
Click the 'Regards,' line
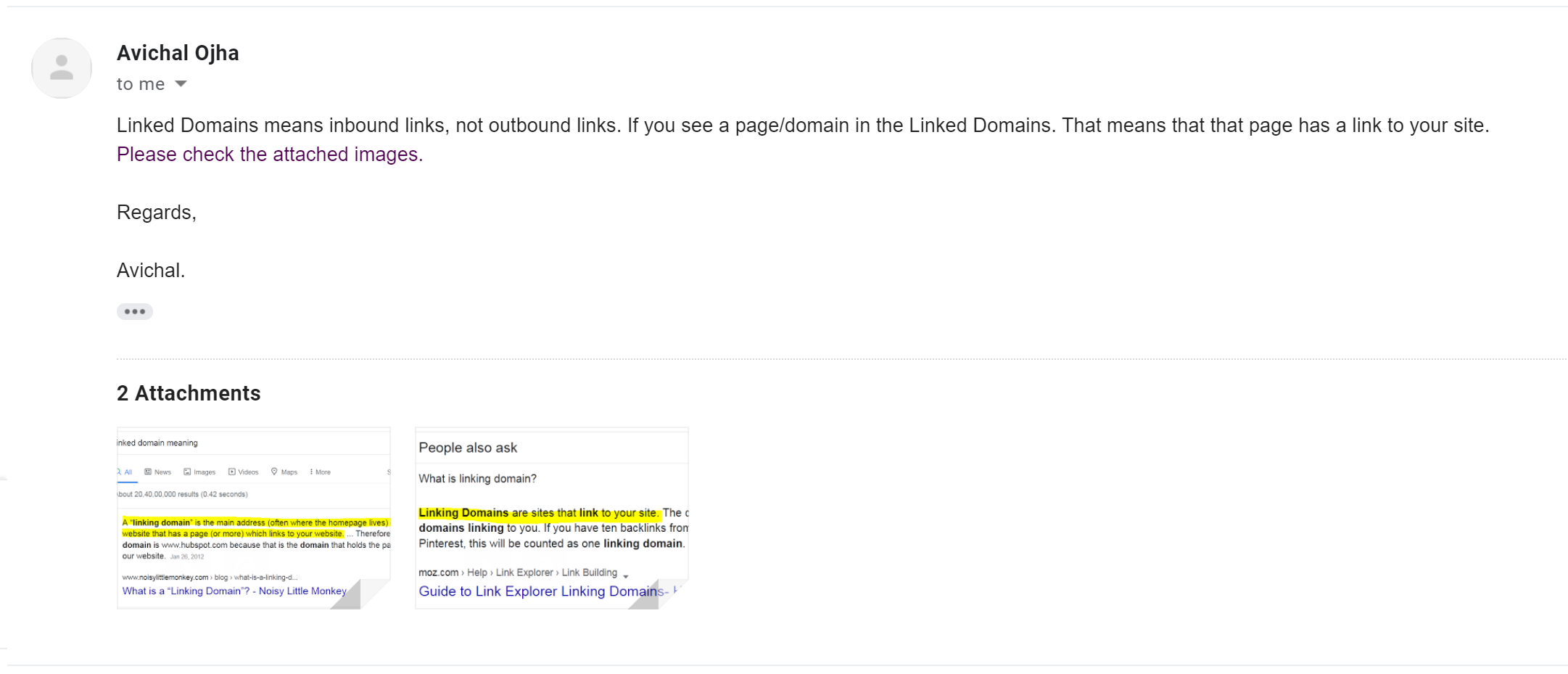[157, 213]
